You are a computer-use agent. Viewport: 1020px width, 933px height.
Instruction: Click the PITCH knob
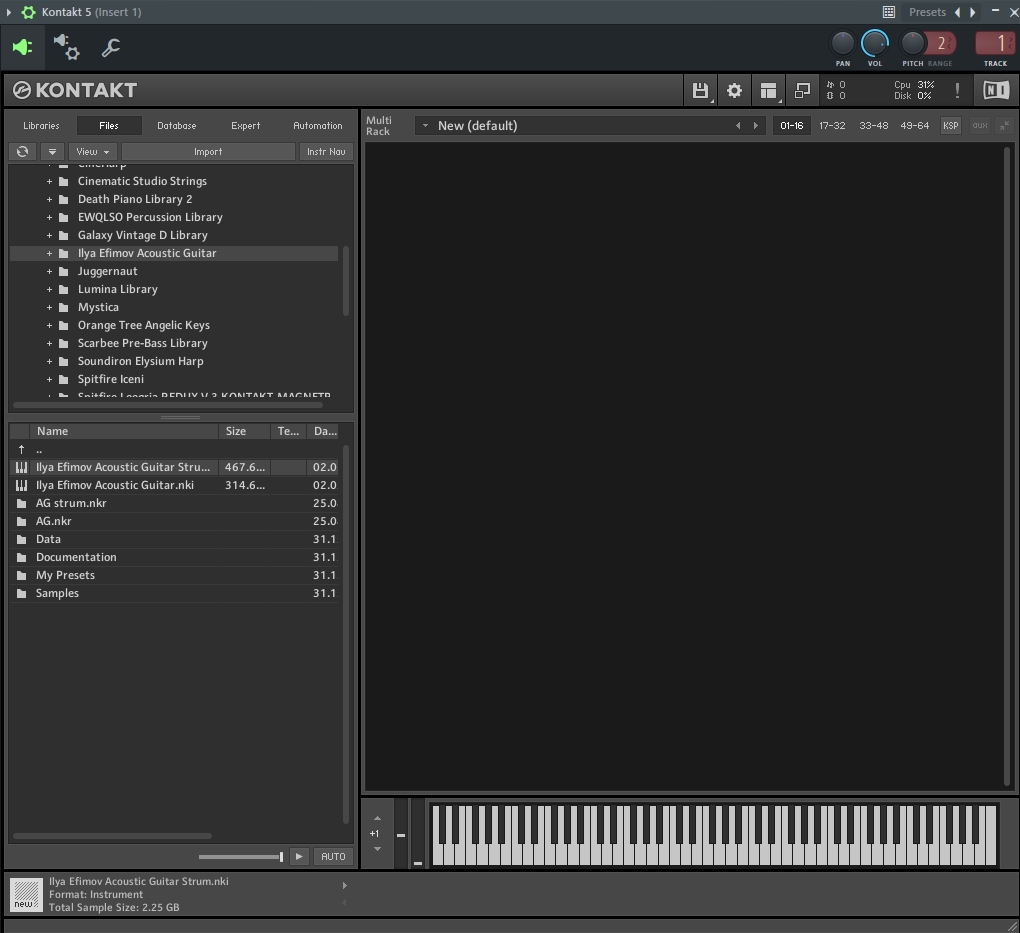(913, 44)
